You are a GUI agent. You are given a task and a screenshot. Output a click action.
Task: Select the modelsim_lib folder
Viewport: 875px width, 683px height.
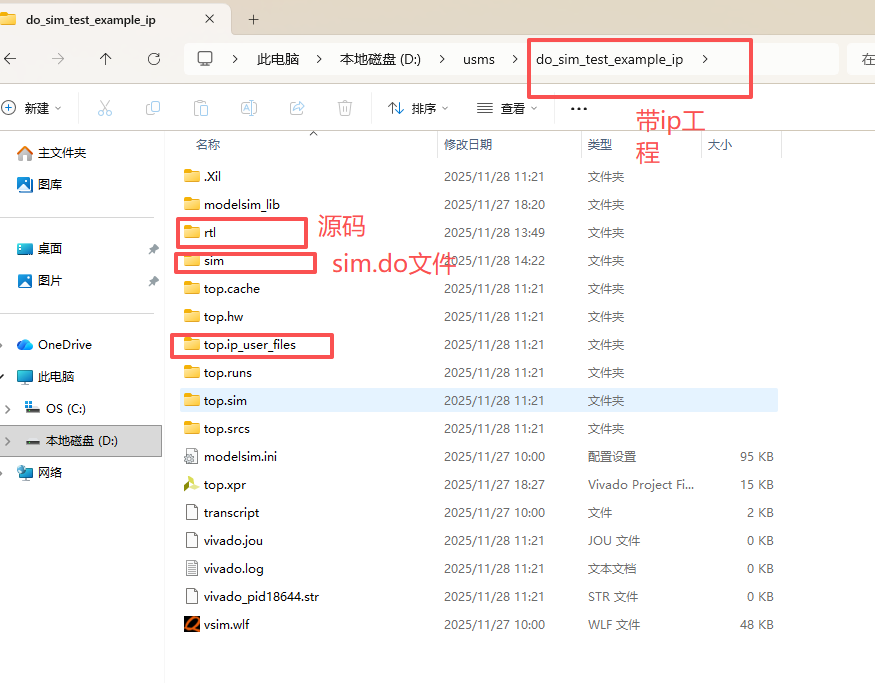tap(479, 205)
